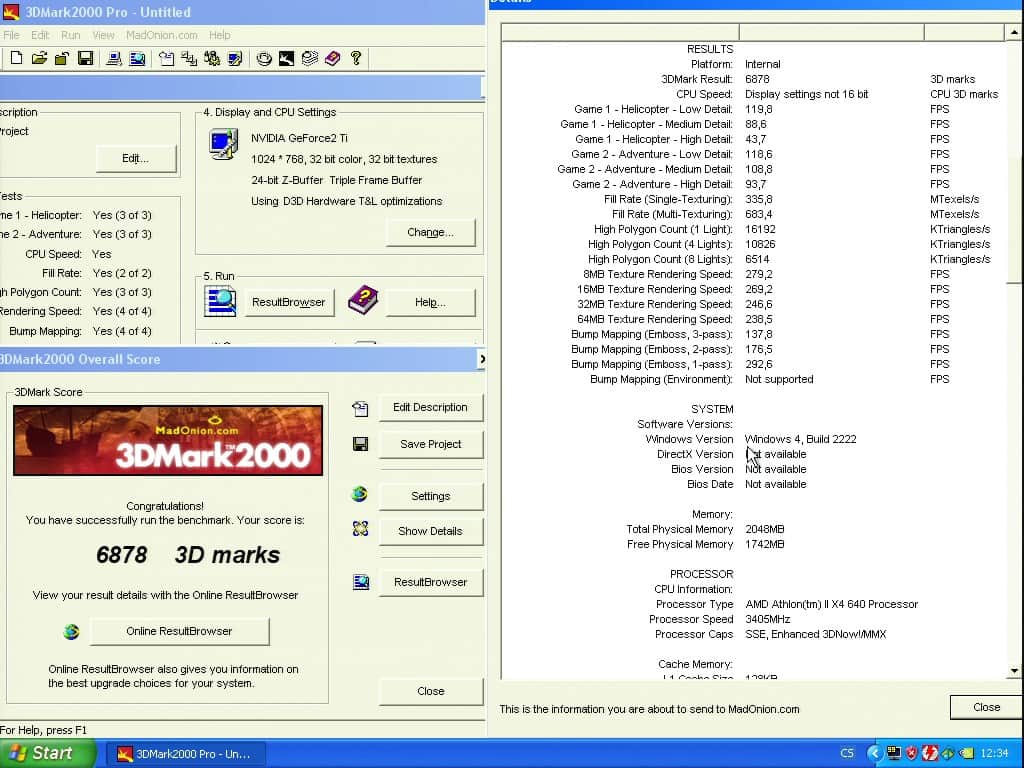
Task: Click the notepad icon beside Edit Description
Action: tap(360, 409)
